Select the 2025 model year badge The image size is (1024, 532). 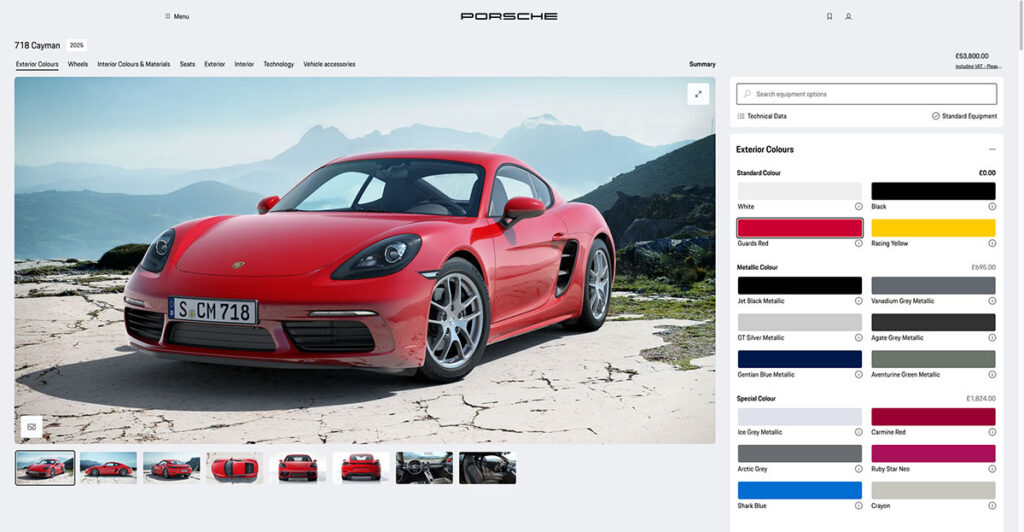click(76, 45)
